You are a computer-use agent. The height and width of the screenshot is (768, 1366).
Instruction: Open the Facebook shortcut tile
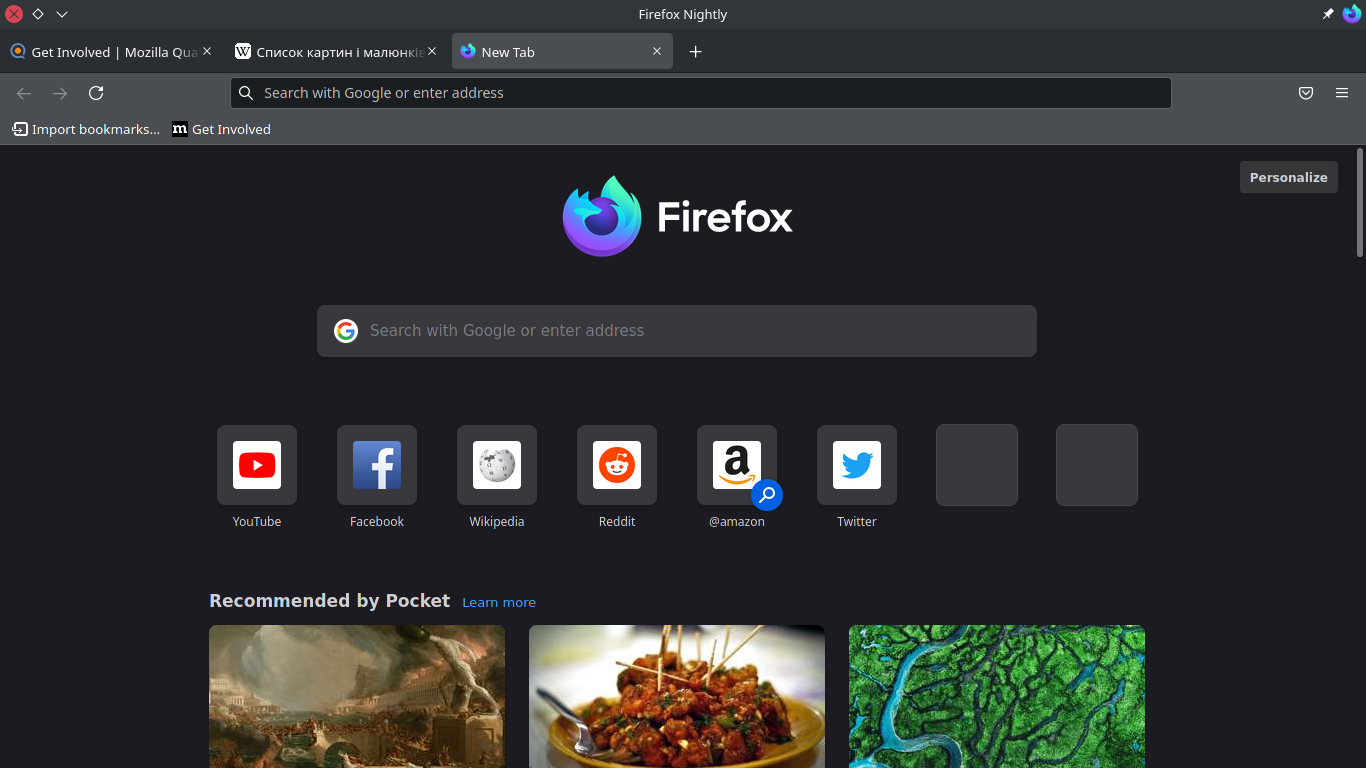pos(377,465)
